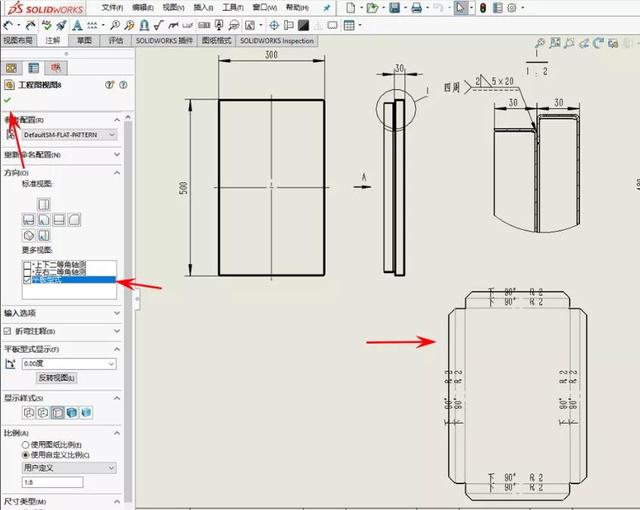Click the Center Mark crosshair icon

pos(274,25)
